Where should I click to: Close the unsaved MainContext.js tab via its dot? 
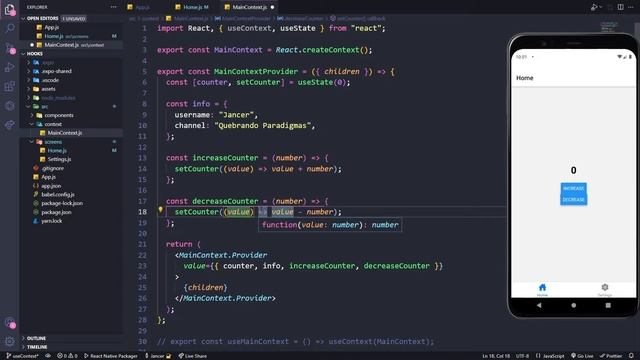pyautogui.click(x=272, y=7)
